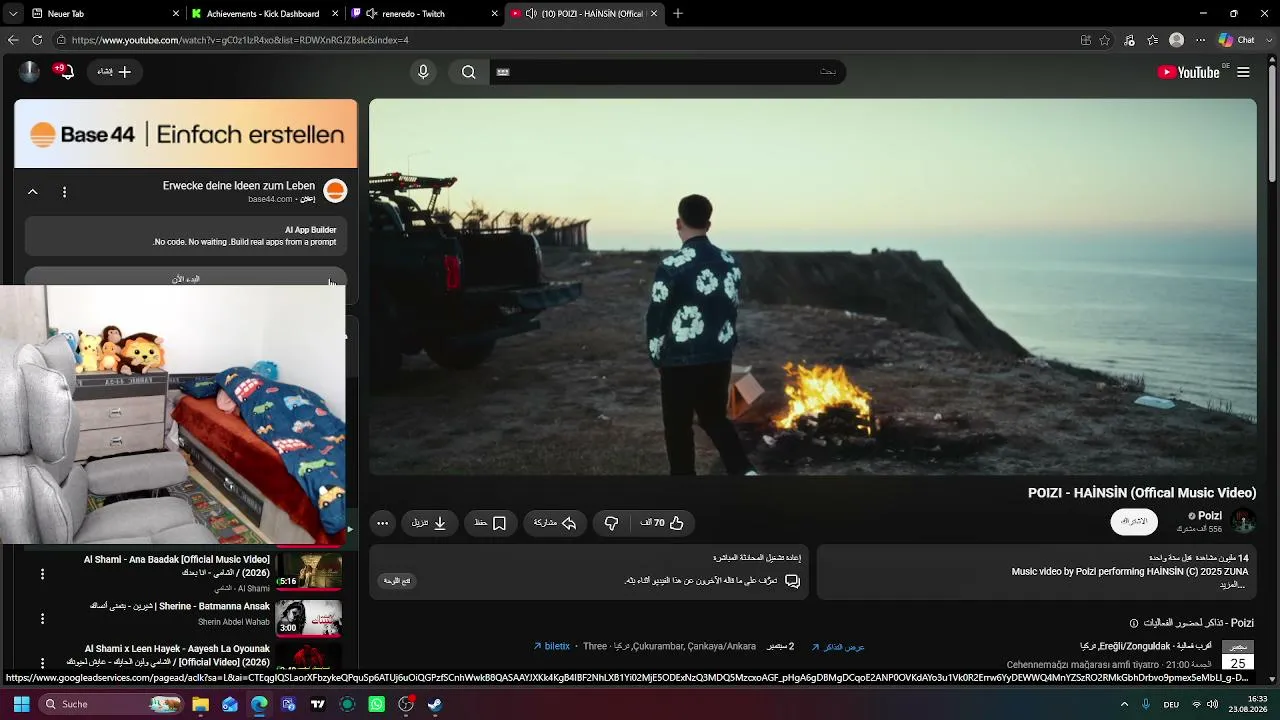Open the Base44 ad options menu
This screenshot has width=1280, height=720.
(x=64, y=192)
